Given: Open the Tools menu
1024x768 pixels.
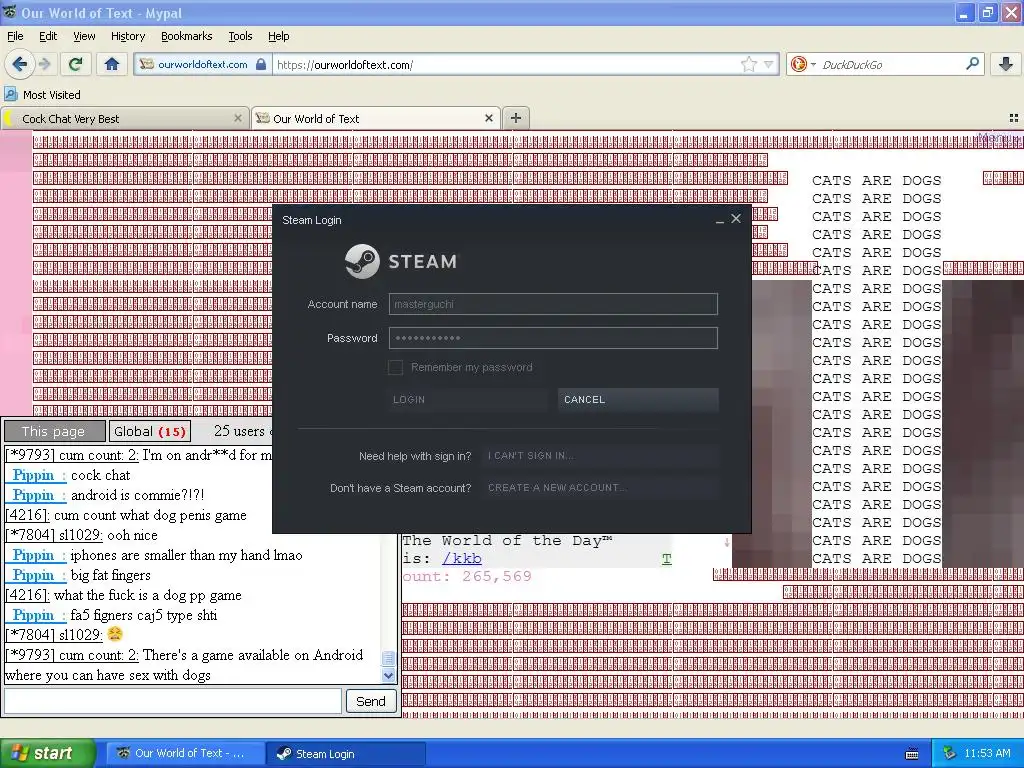Looking at the screenshot, I should 240,36.
